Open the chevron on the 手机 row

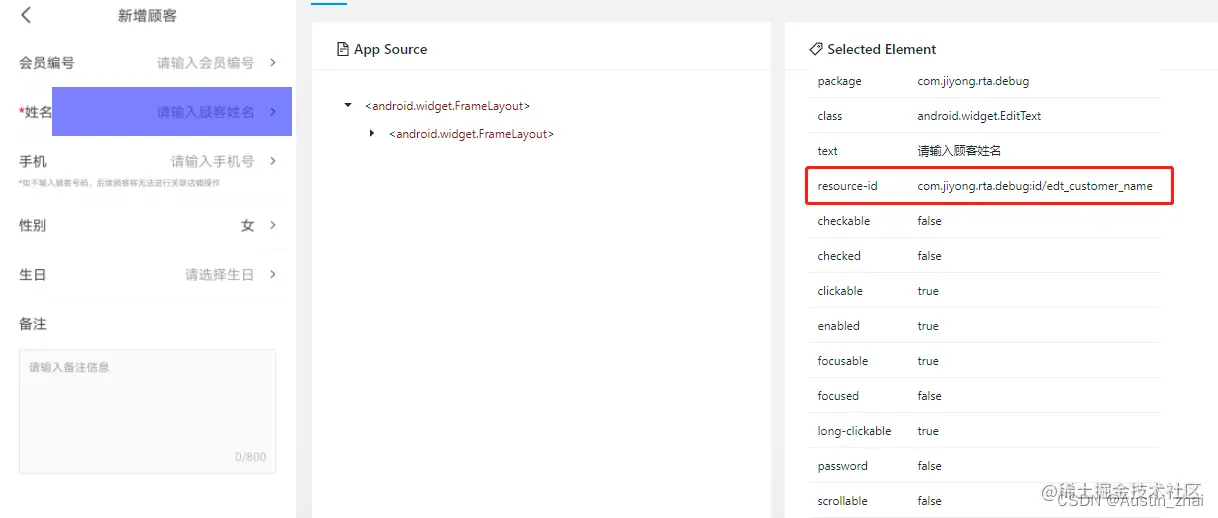click(273, 161)
